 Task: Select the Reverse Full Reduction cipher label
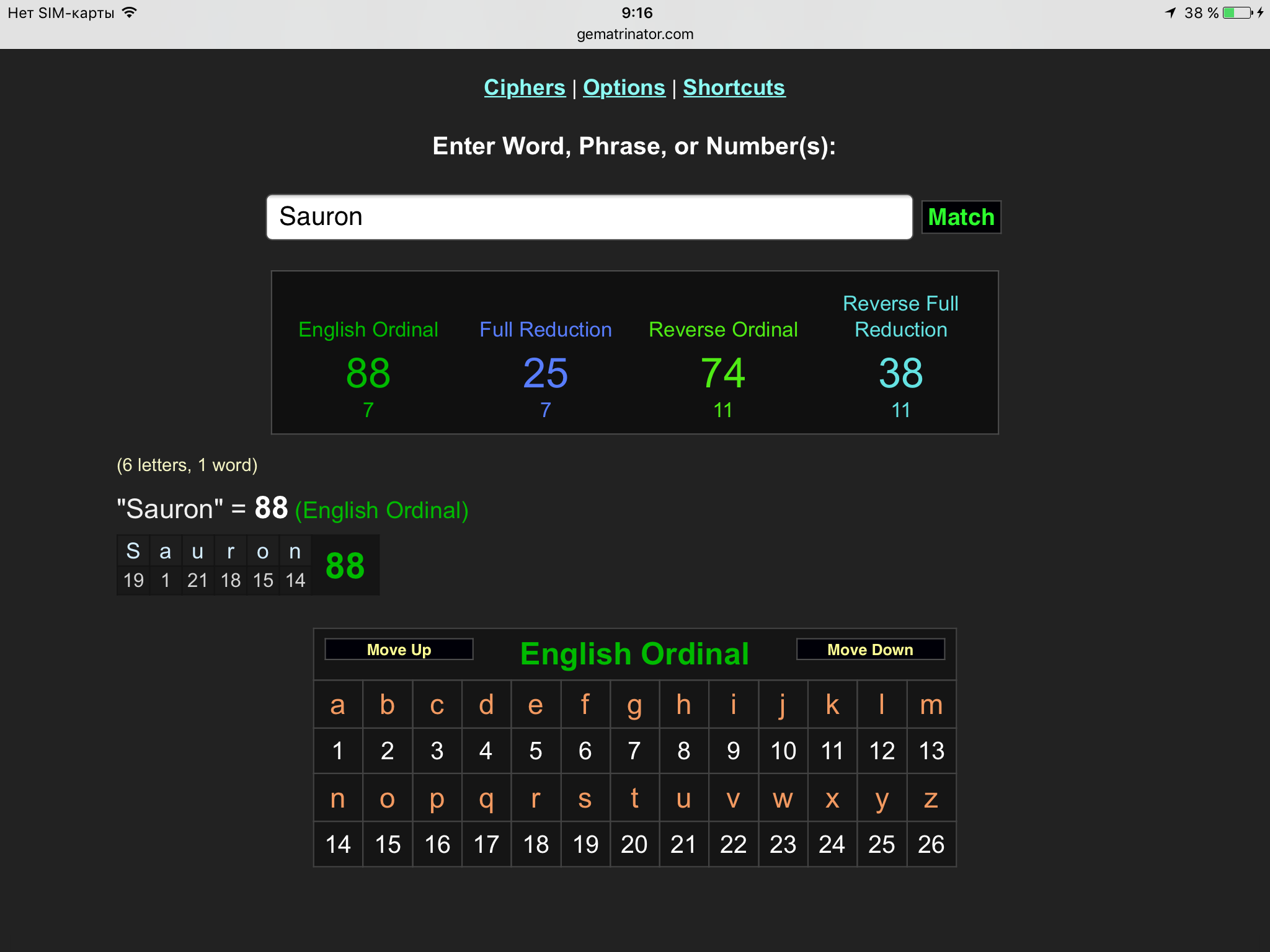coord(900,317)
